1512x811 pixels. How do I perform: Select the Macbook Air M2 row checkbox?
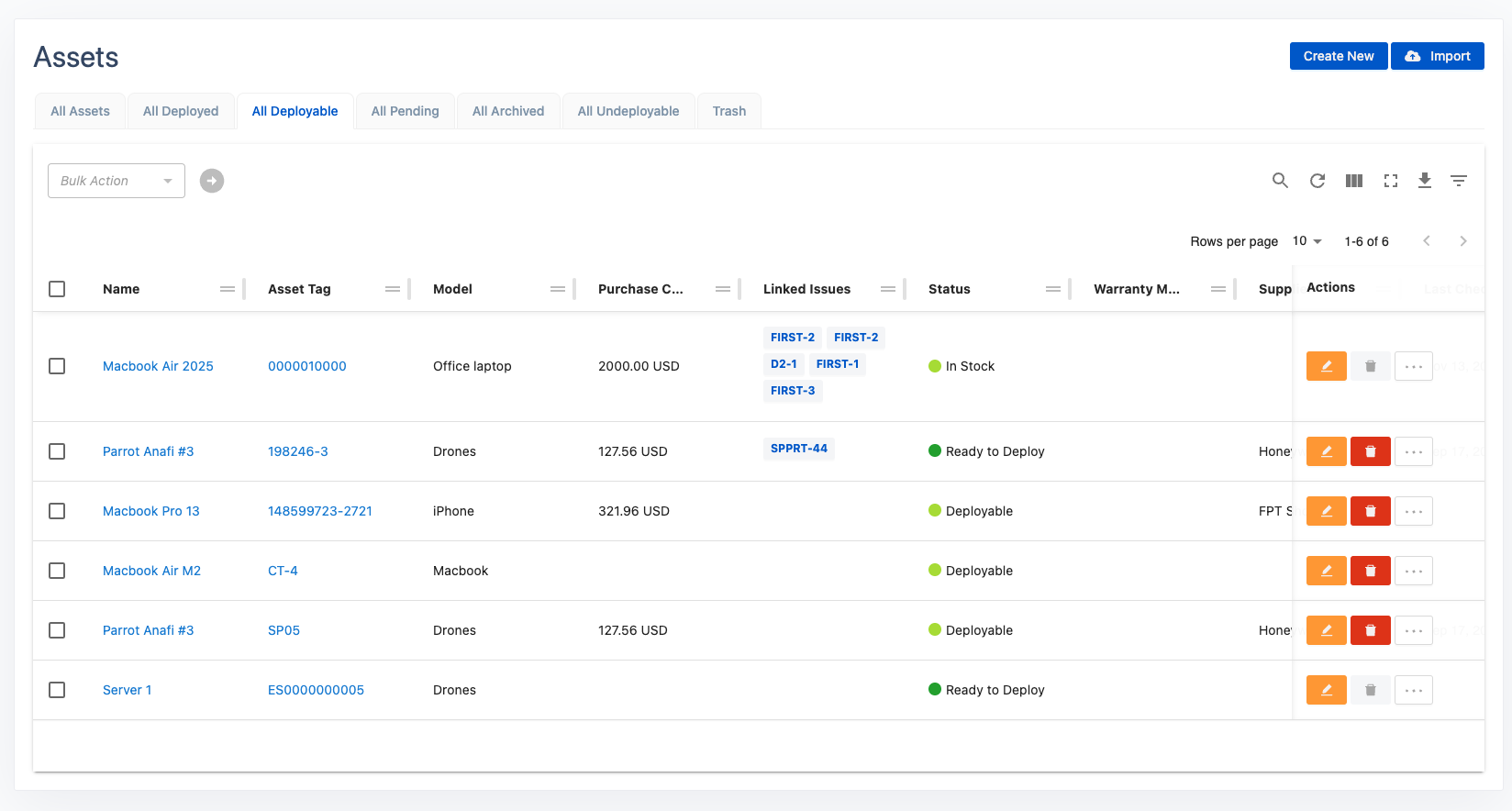click(57, 571)
